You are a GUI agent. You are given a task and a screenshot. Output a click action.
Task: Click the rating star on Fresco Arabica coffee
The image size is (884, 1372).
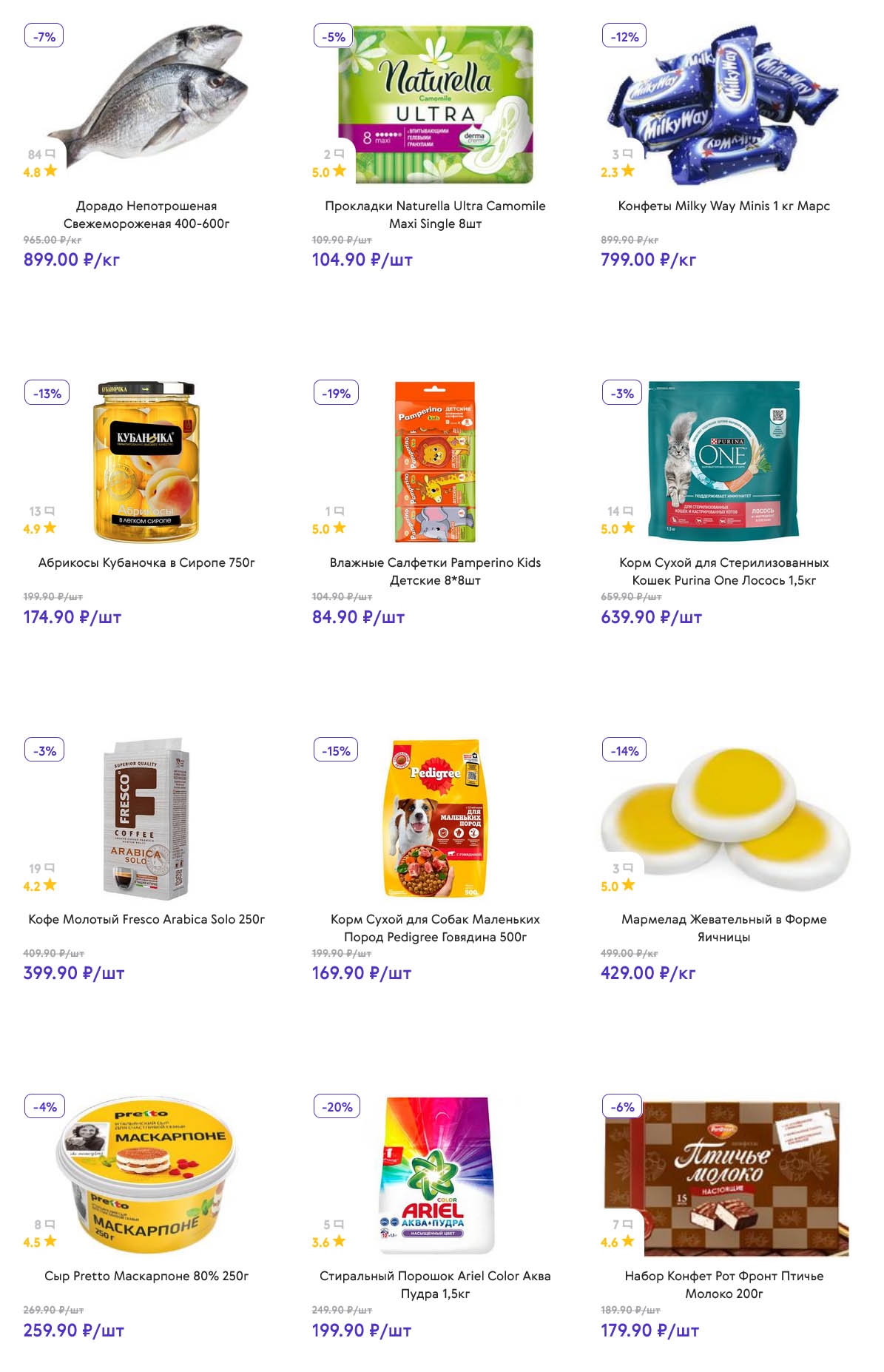(x=50, y=884)
